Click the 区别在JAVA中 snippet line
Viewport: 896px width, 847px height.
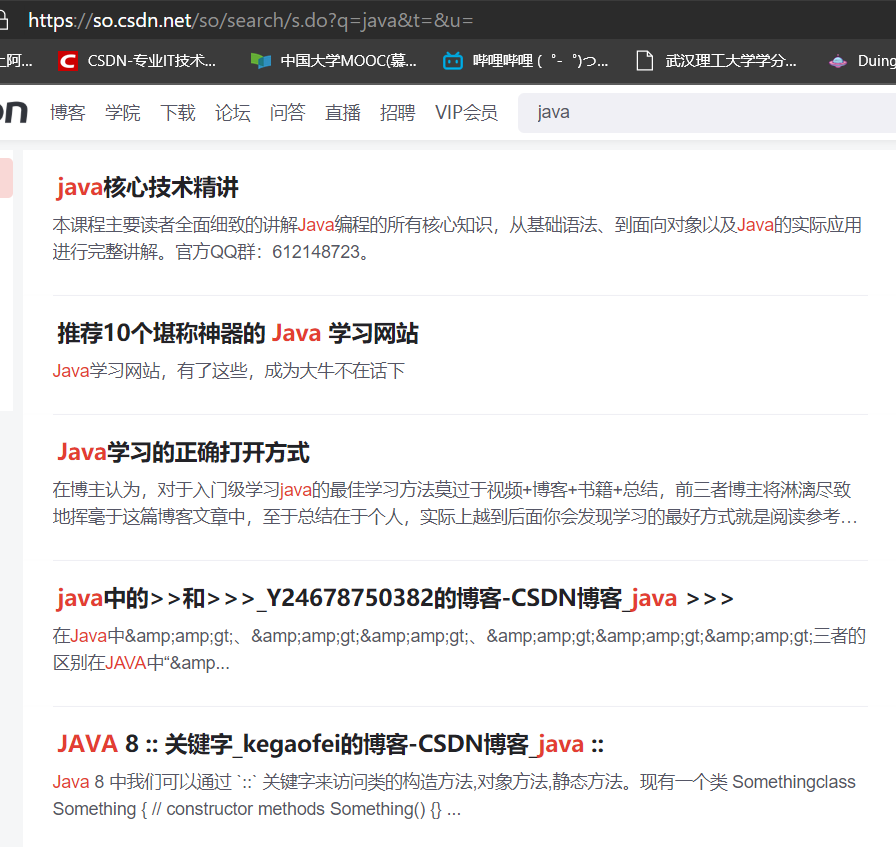click(x=141, y=663)
